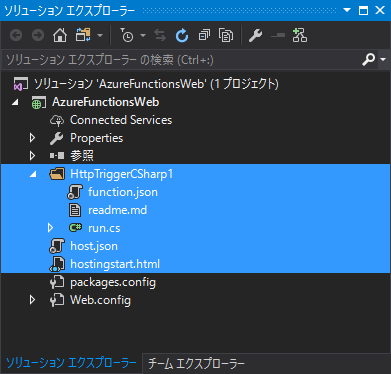
Task: Select the Properties tree label
Action: pos(97,138)
